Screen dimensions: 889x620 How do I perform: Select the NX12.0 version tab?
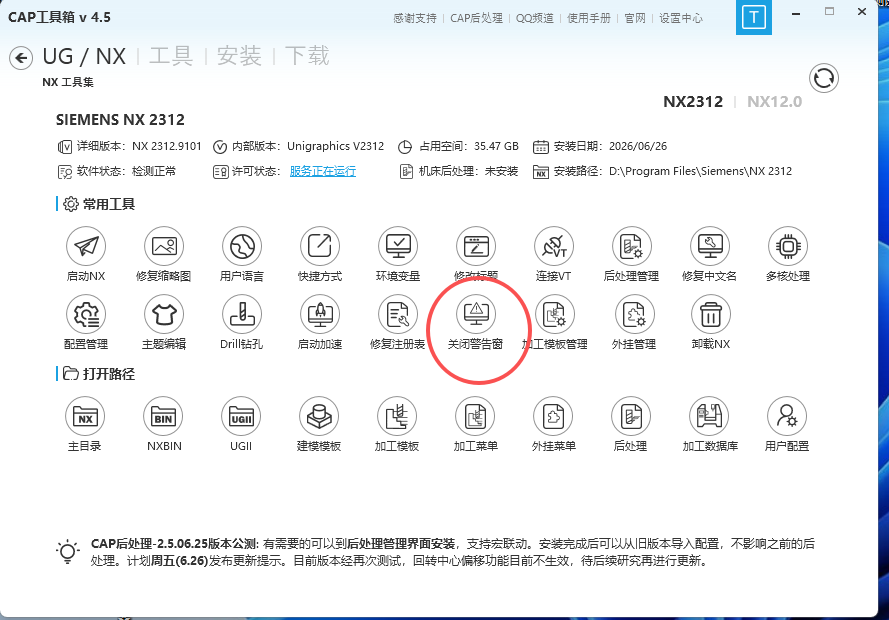774,102
